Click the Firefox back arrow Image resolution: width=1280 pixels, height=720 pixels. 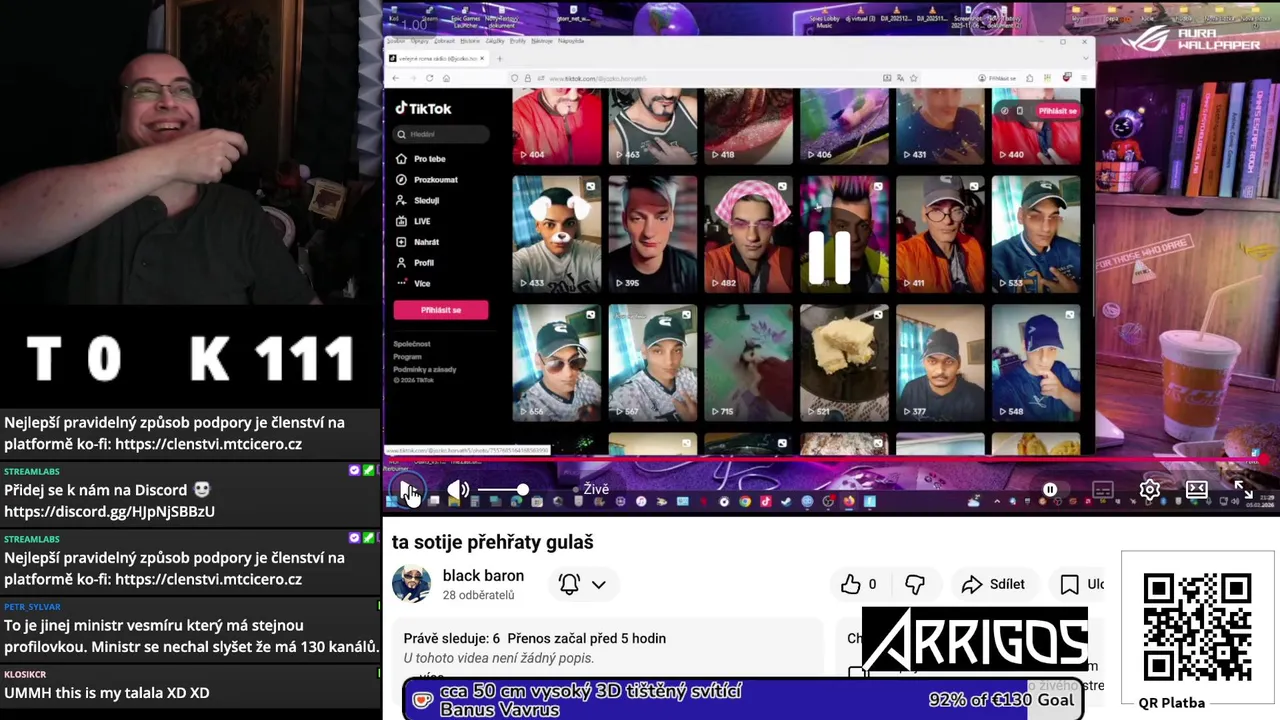click(x=395, y=78)
